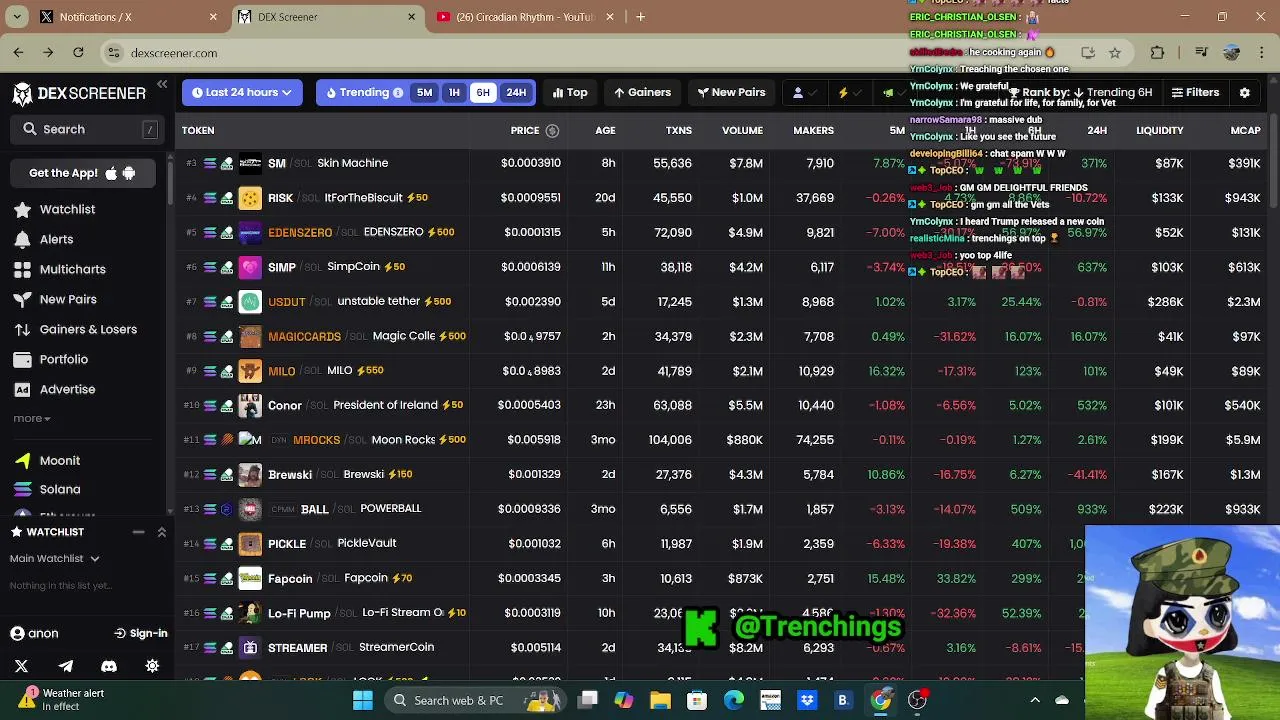1280x720 pixels.
Task: Open Skin Machine token icon in row #3
Action: [250, 163]
